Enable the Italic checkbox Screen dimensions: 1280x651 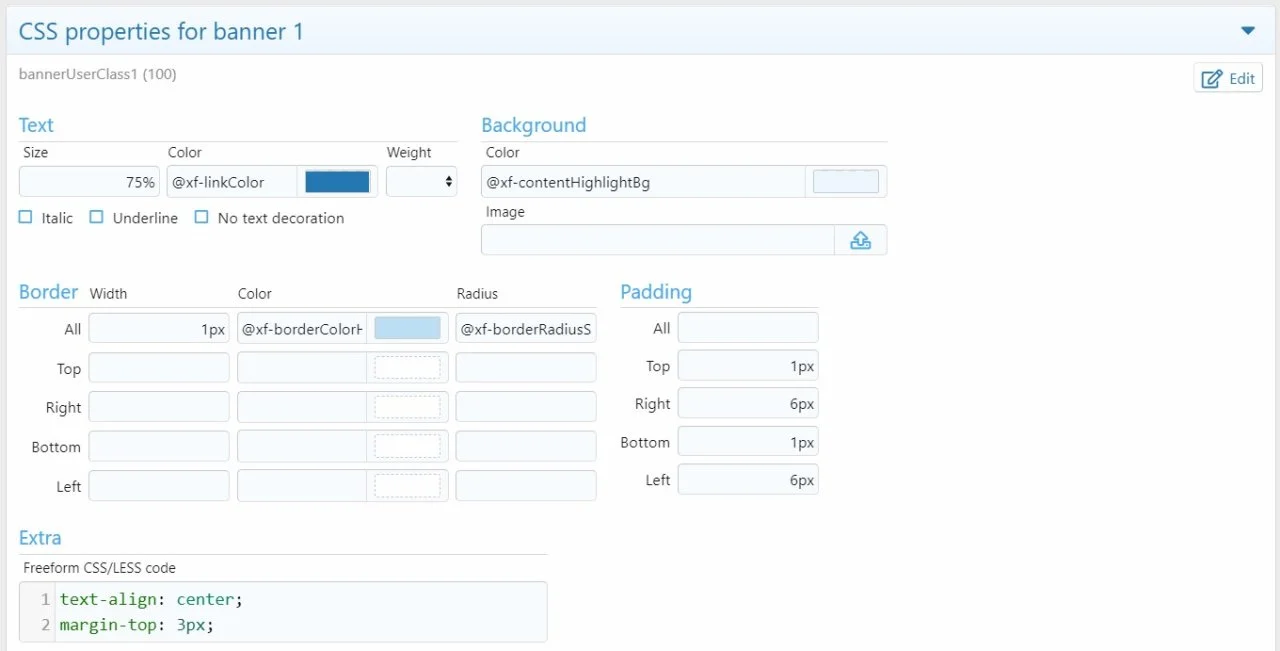pos(26,217)
